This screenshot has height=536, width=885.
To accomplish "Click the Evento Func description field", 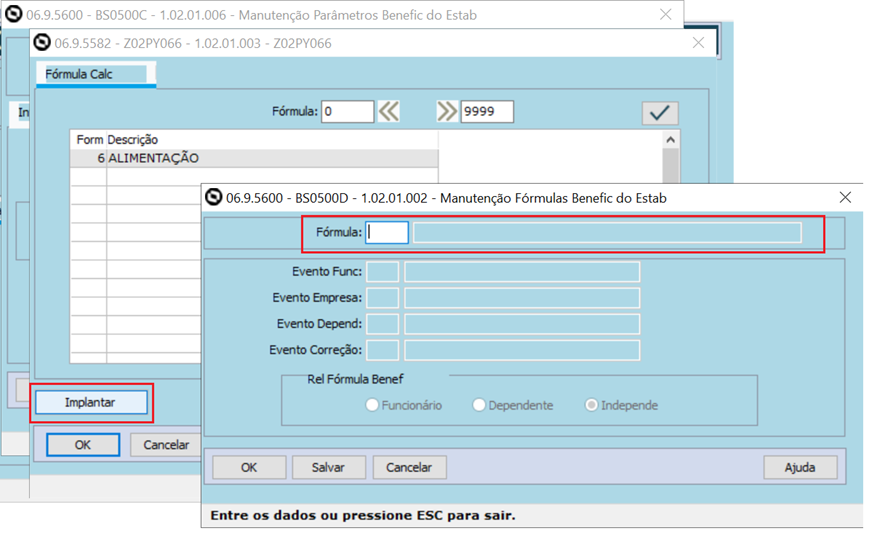I will [522, 271].
